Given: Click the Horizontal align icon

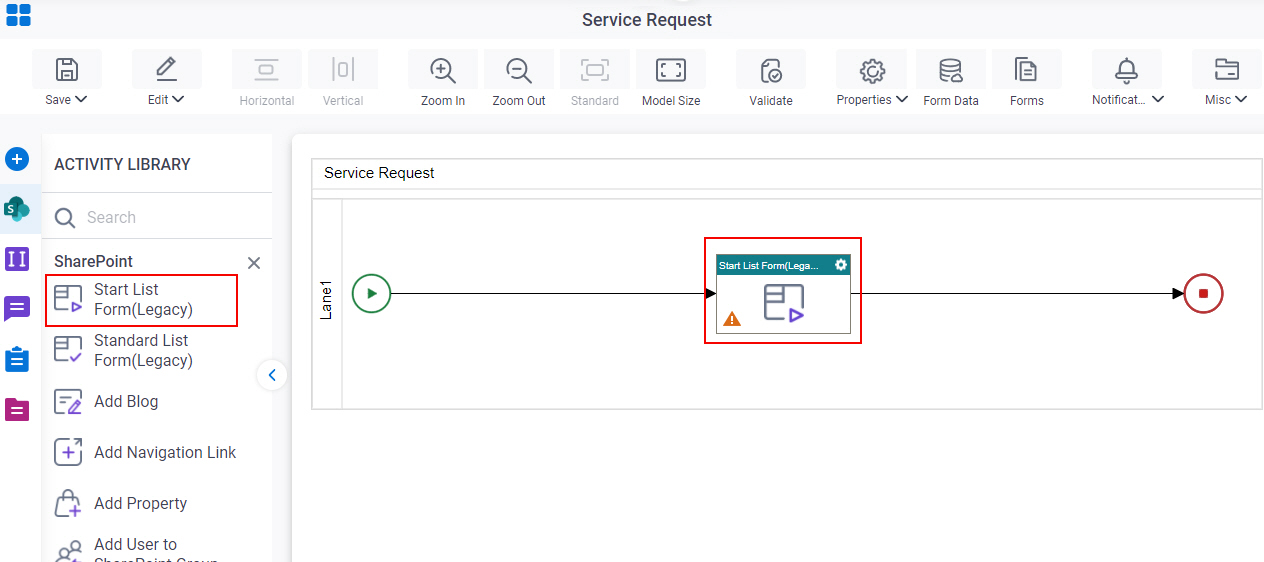Looking at the screenshot, I should [266, 70].
